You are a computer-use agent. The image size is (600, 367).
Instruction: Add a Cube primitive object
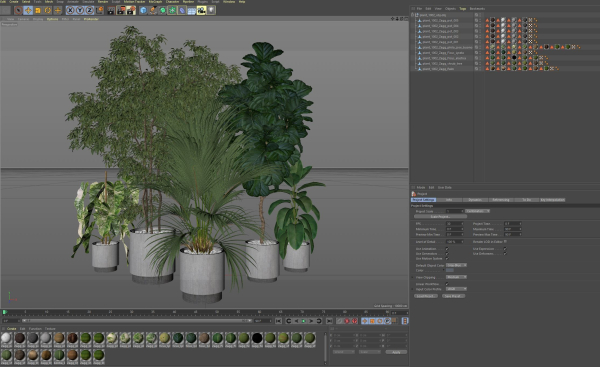click(x=143, y=10)
